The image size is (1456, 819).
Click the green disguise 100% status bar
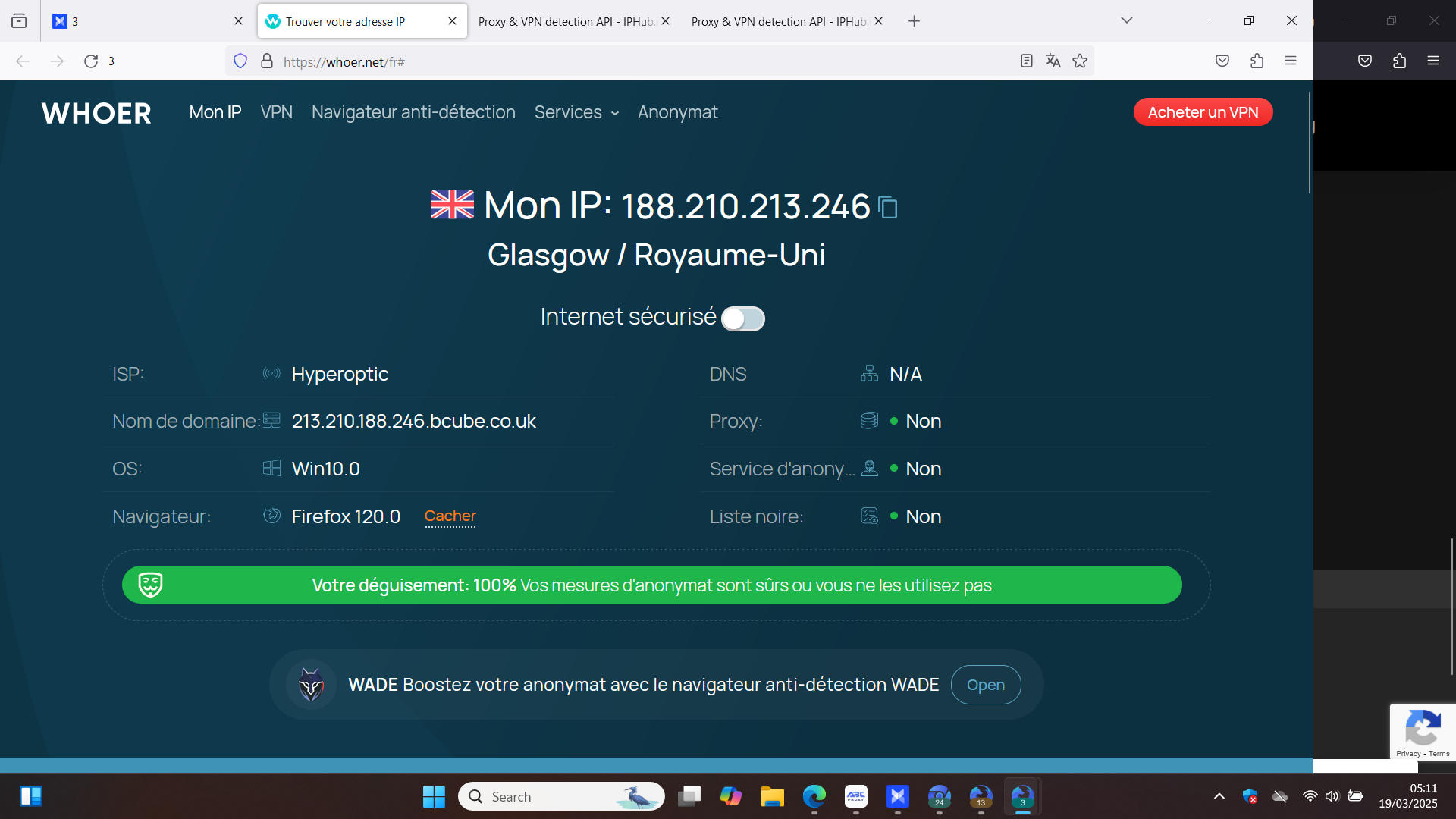click(652, 585)
